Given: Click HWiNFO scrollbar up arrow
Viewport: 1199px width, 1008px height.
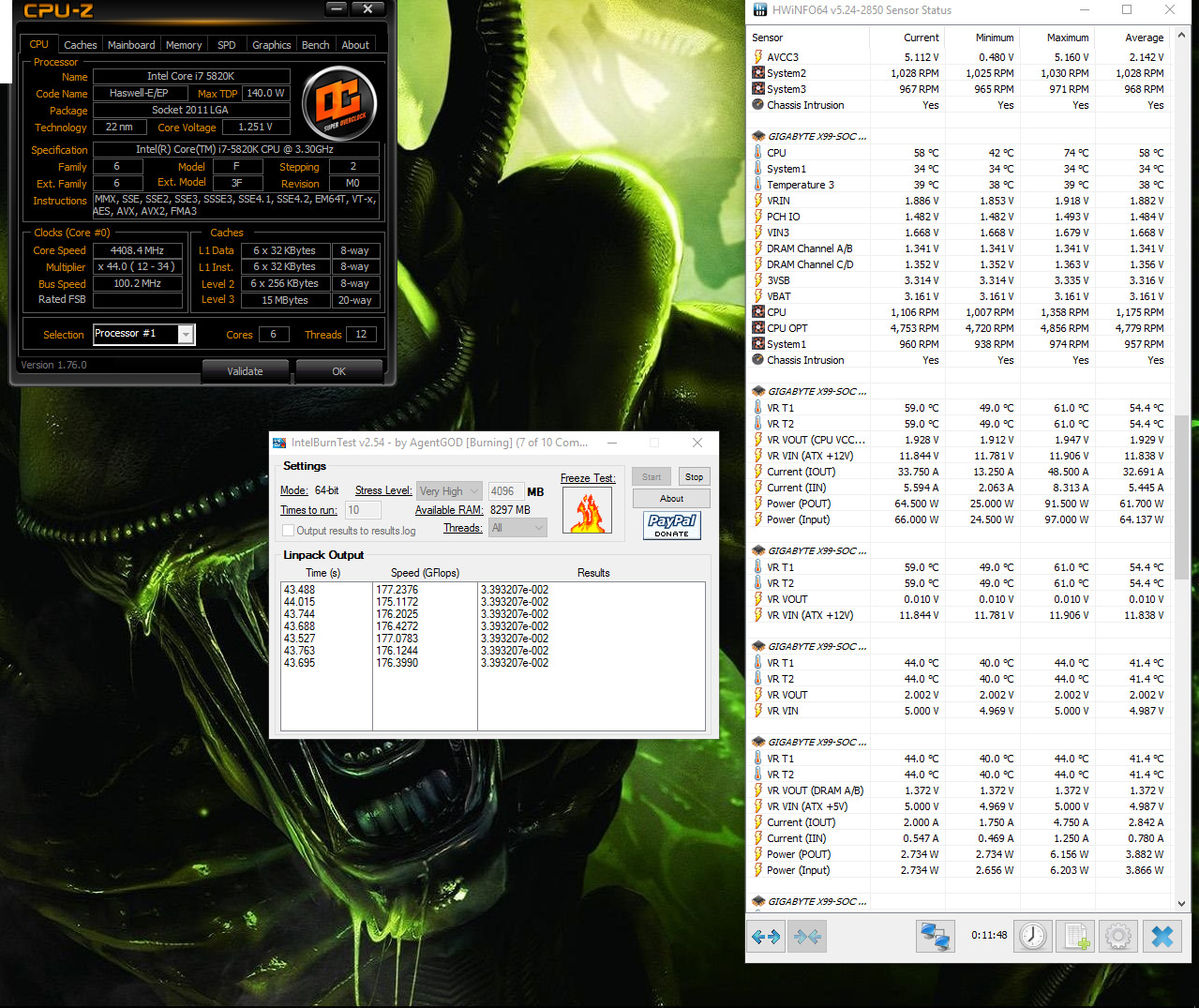Looking at the screenshot, I should click(x=1181, y=35).
